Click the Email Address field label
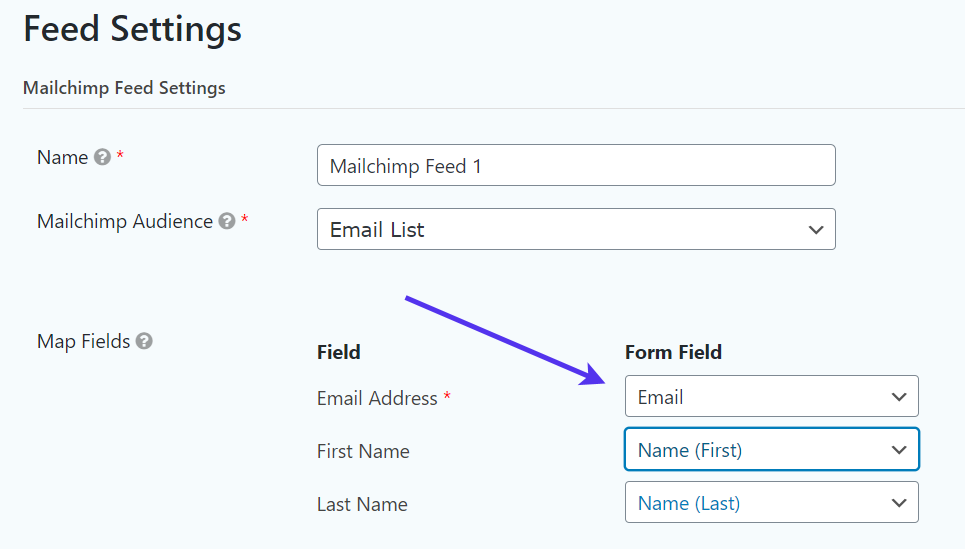Viewport: 965px width, 549px height. tap(377, 398)
